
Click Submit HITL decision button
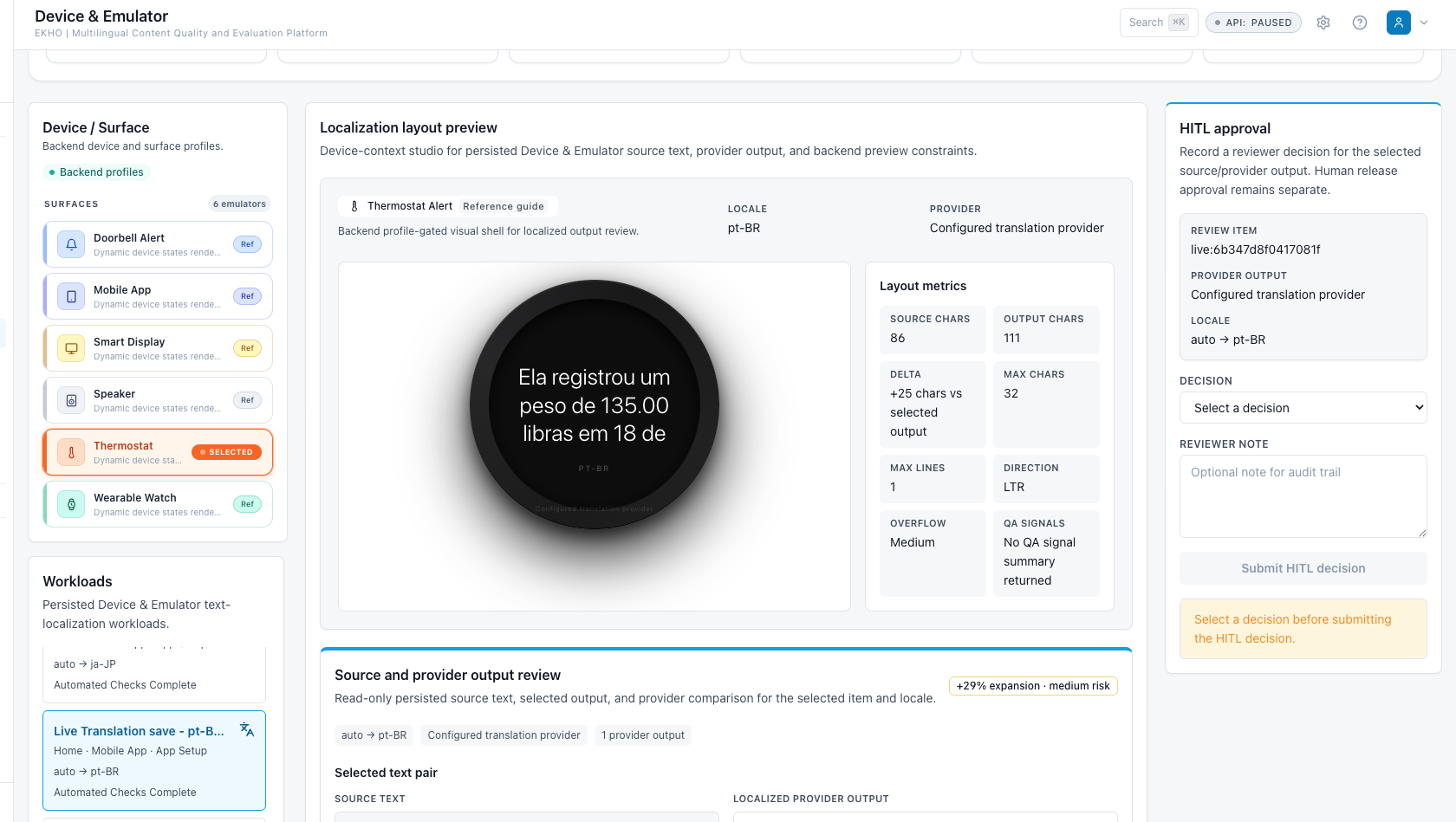pyautogui.click(x=1303, y=568)
